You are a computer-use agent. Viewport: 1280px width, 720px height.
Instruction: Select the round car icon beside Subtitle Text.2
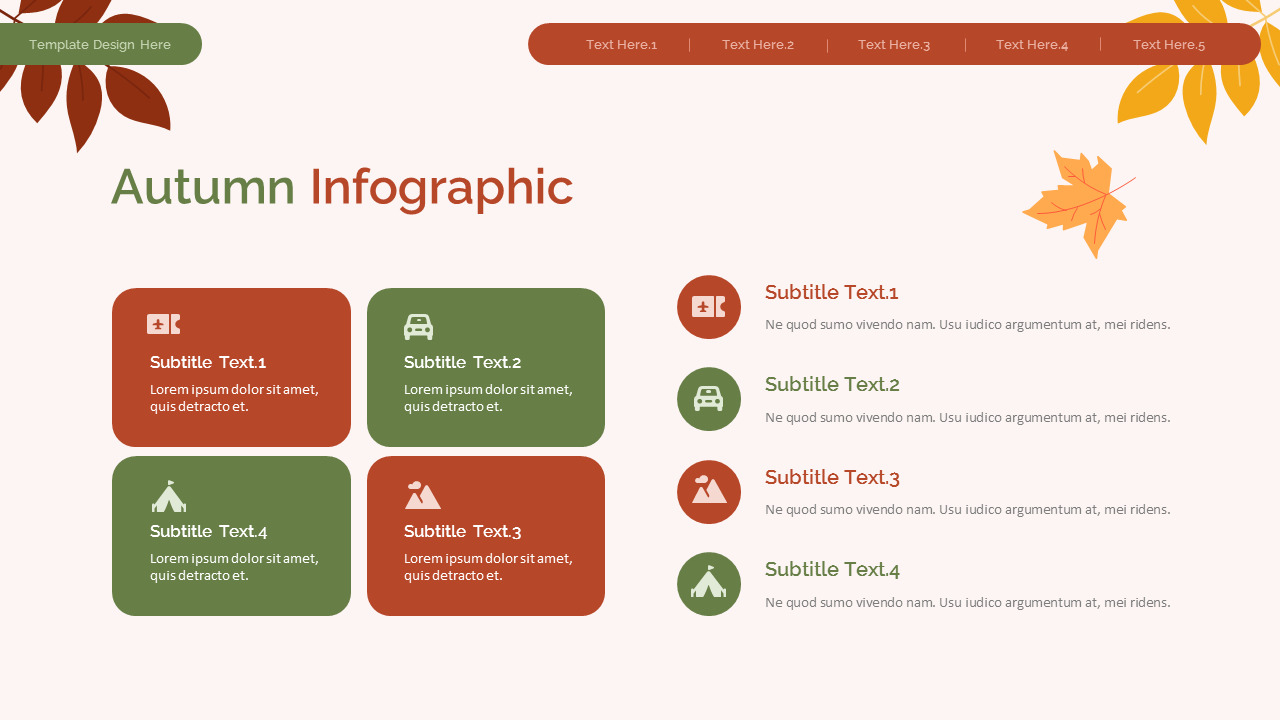pos(709,399)
